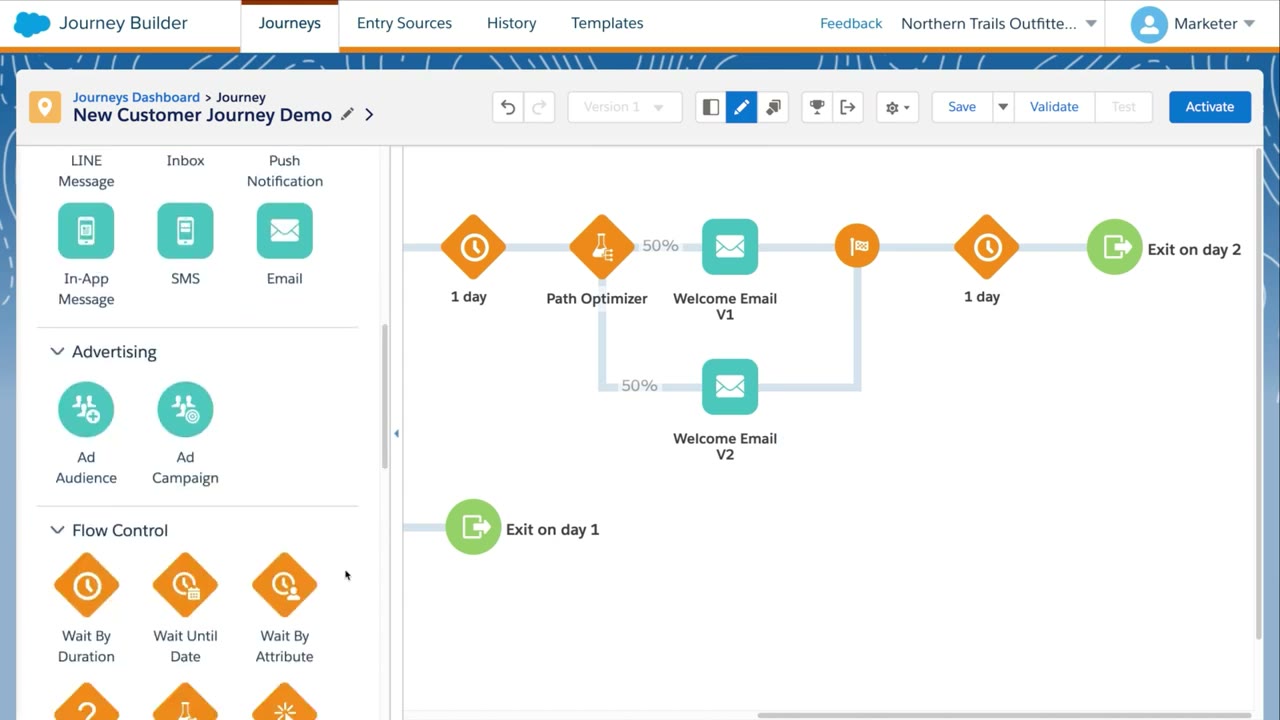
Task: Switch to the Journeys tab
Action: coord(290,23)
